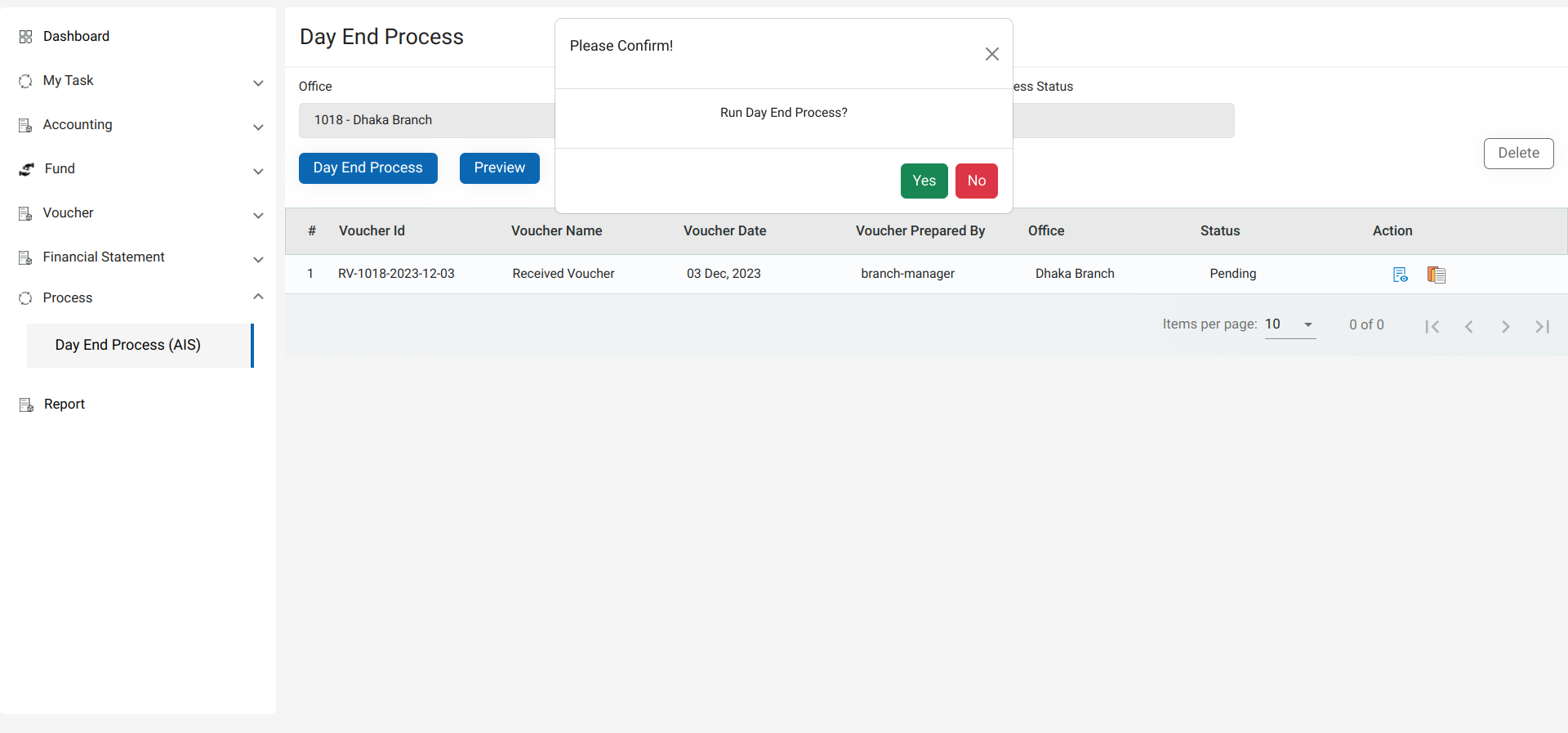The image size is (1568, 733).
Task: Expand the Voucher menu chevron
Action: 258,216
